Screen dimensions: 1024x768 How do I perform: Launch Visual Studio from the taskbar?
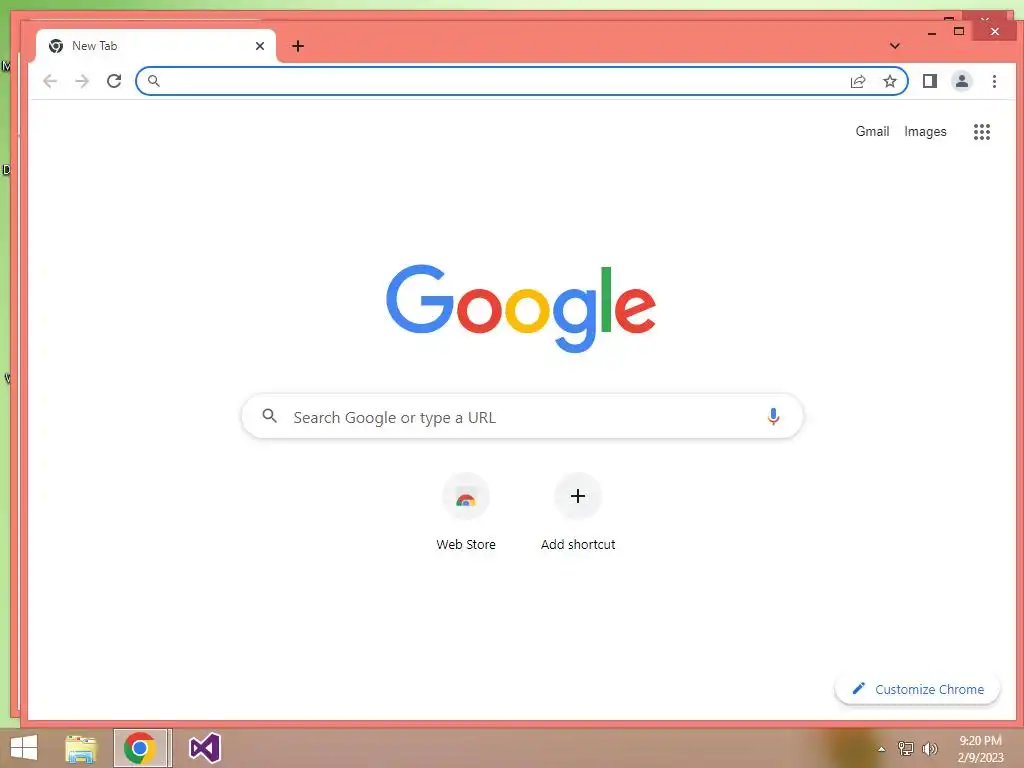[x=204, y=748]
